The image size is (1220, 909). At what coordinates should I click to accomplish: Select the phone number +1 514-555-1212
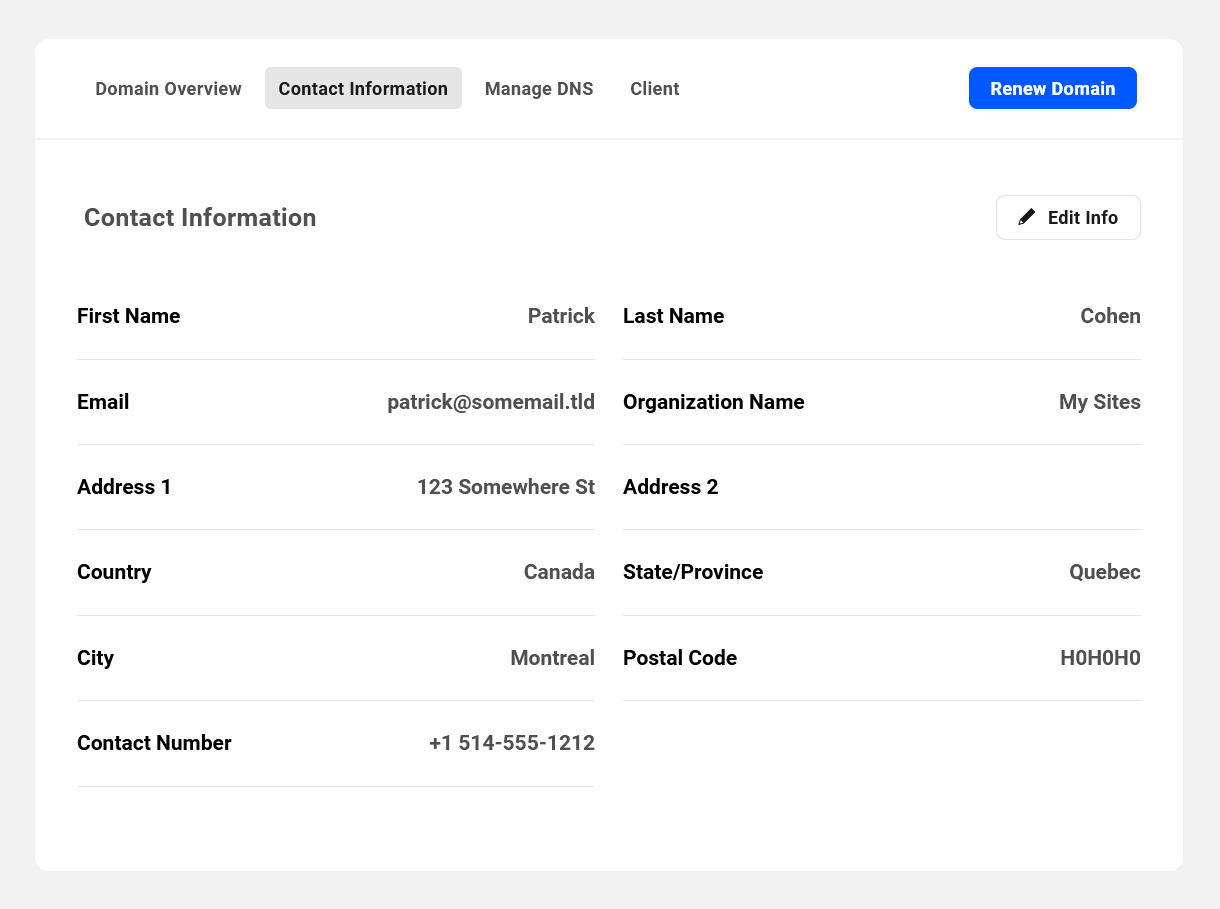tap(512, 743)
